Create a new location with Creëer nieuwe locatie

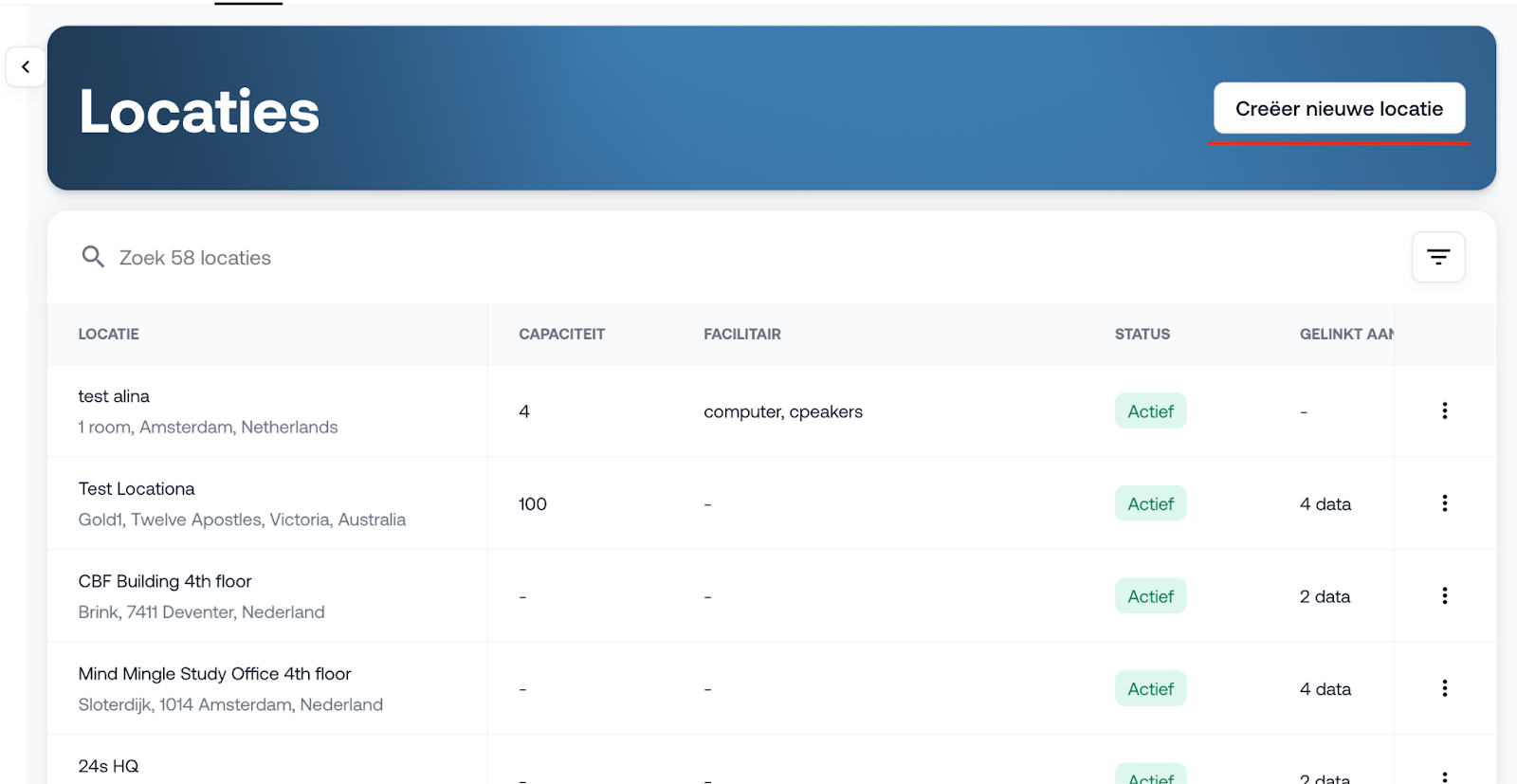coord(1339,108)
